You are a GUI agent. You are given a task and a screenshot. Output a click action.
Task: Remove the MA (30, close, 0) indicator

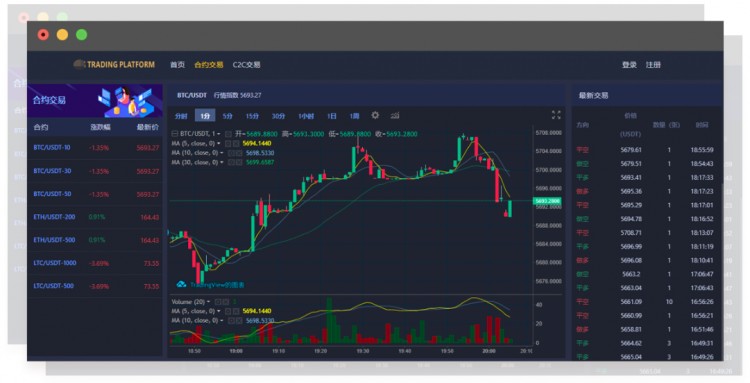239,163
